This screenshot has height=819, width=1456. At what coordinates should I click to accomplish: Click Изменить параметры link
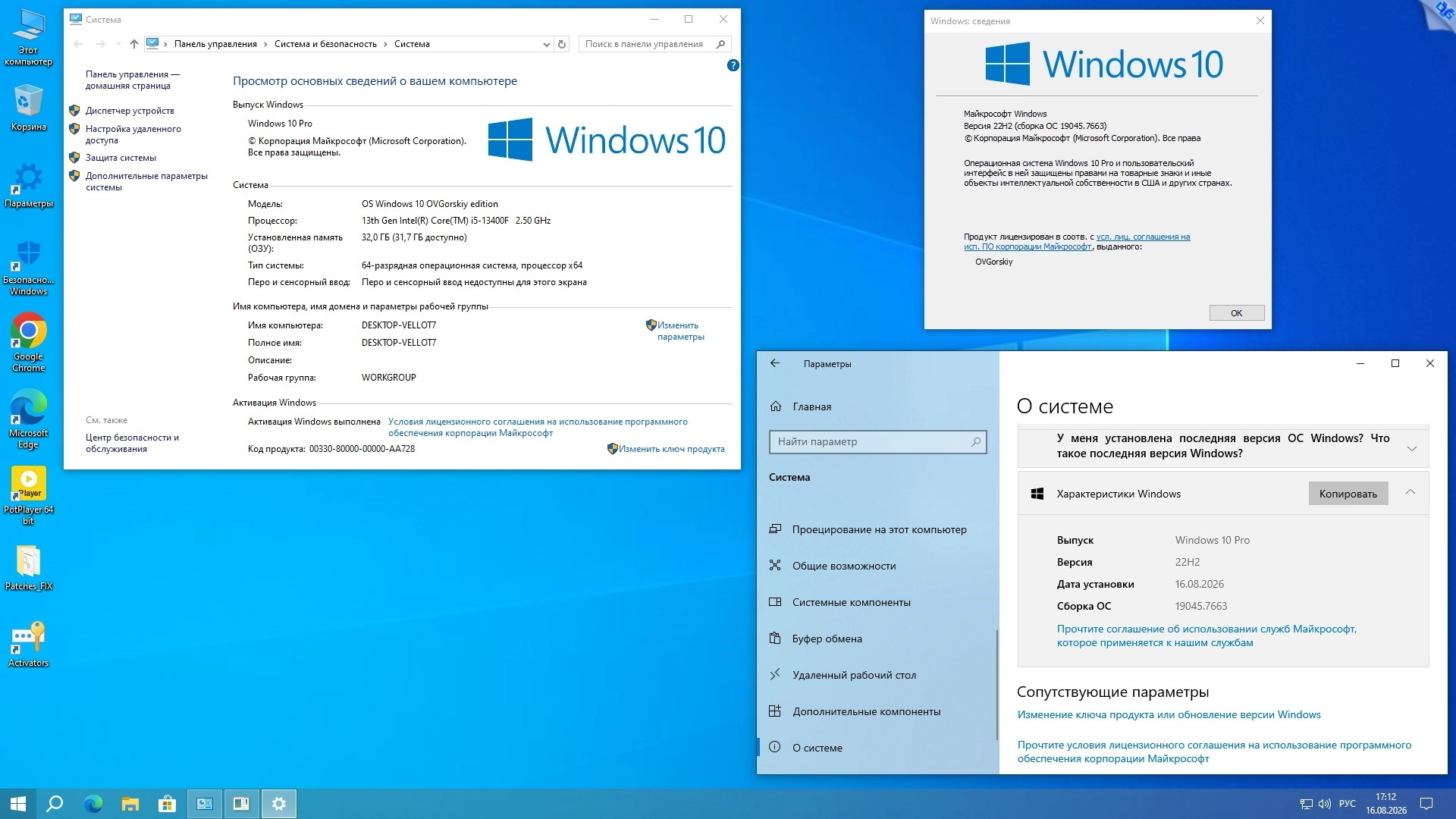[x=680, y=331]
